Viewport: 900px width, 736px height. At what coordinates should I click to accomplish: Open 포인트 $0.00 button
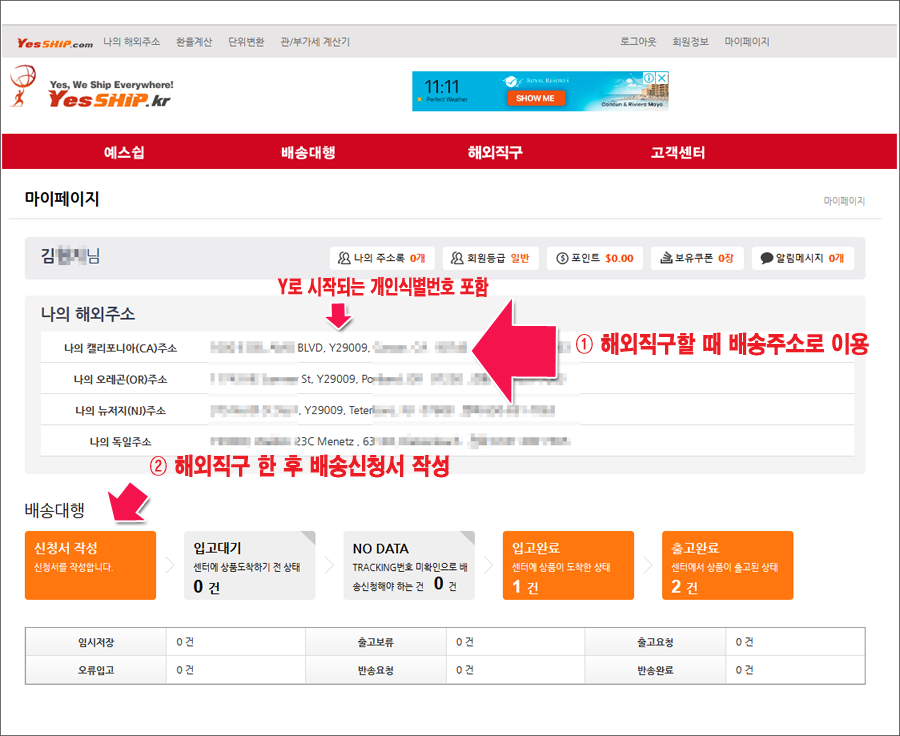pos(595,258)
